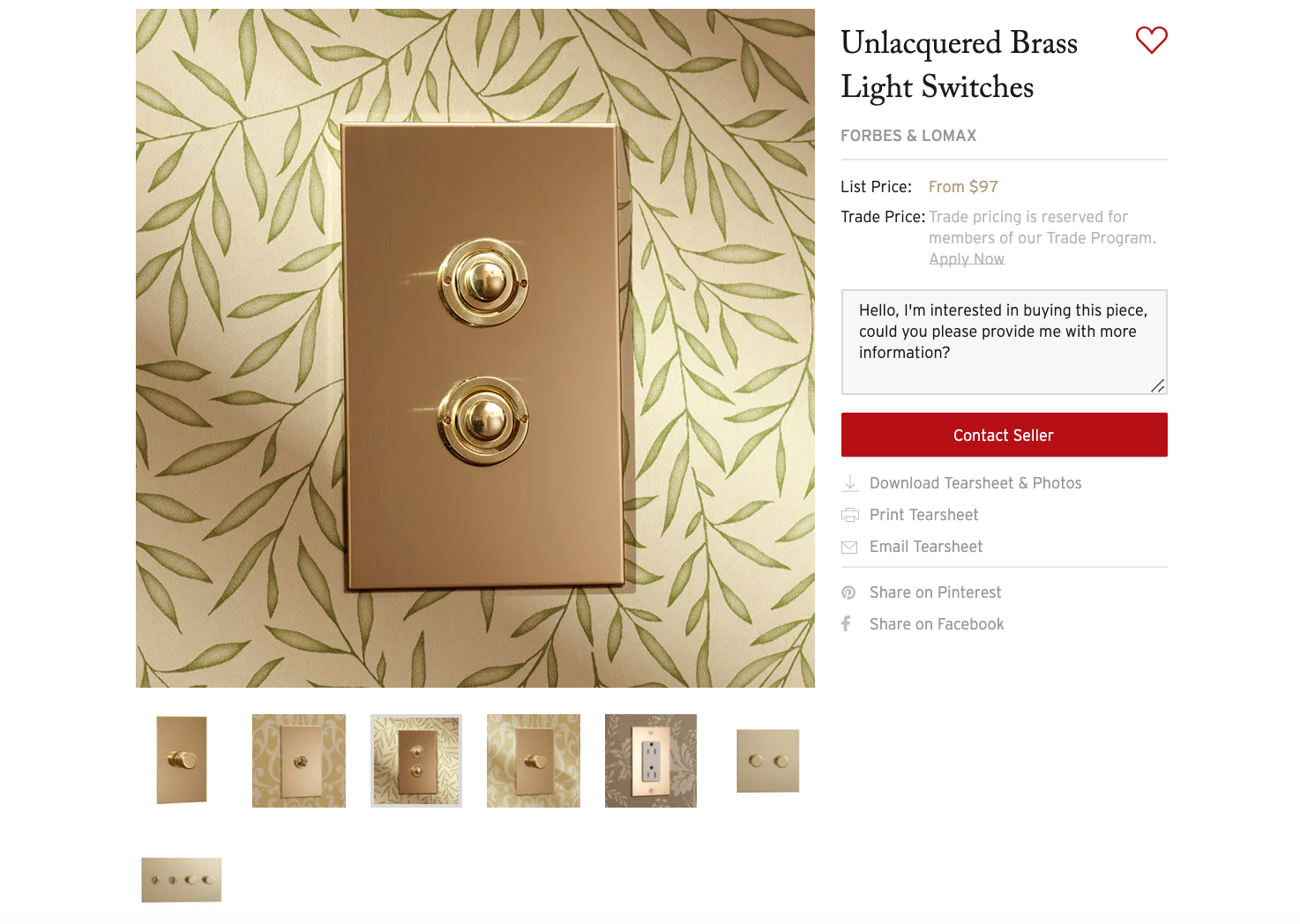Click the message box resize handle

tap(1158, 385)
